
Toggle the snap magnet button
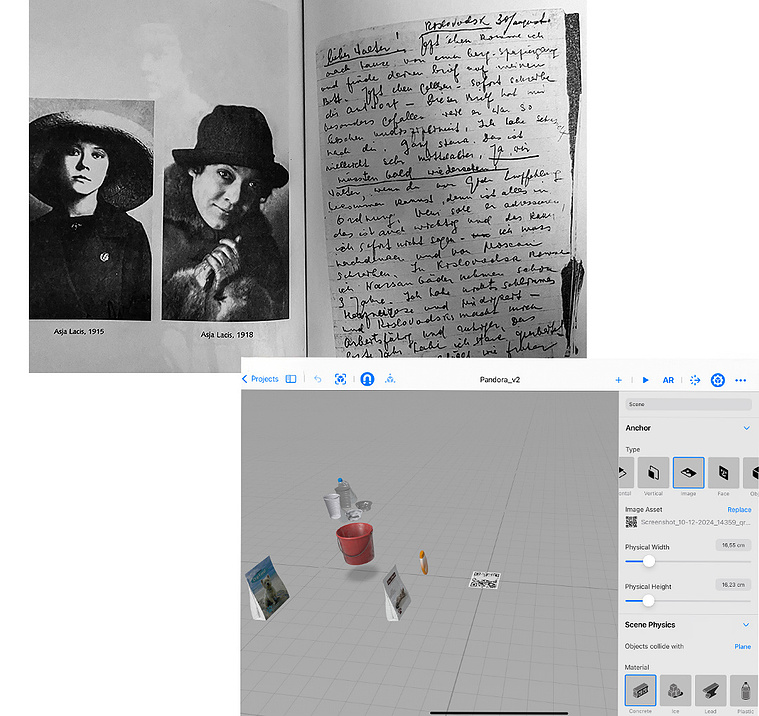point(367,379)
